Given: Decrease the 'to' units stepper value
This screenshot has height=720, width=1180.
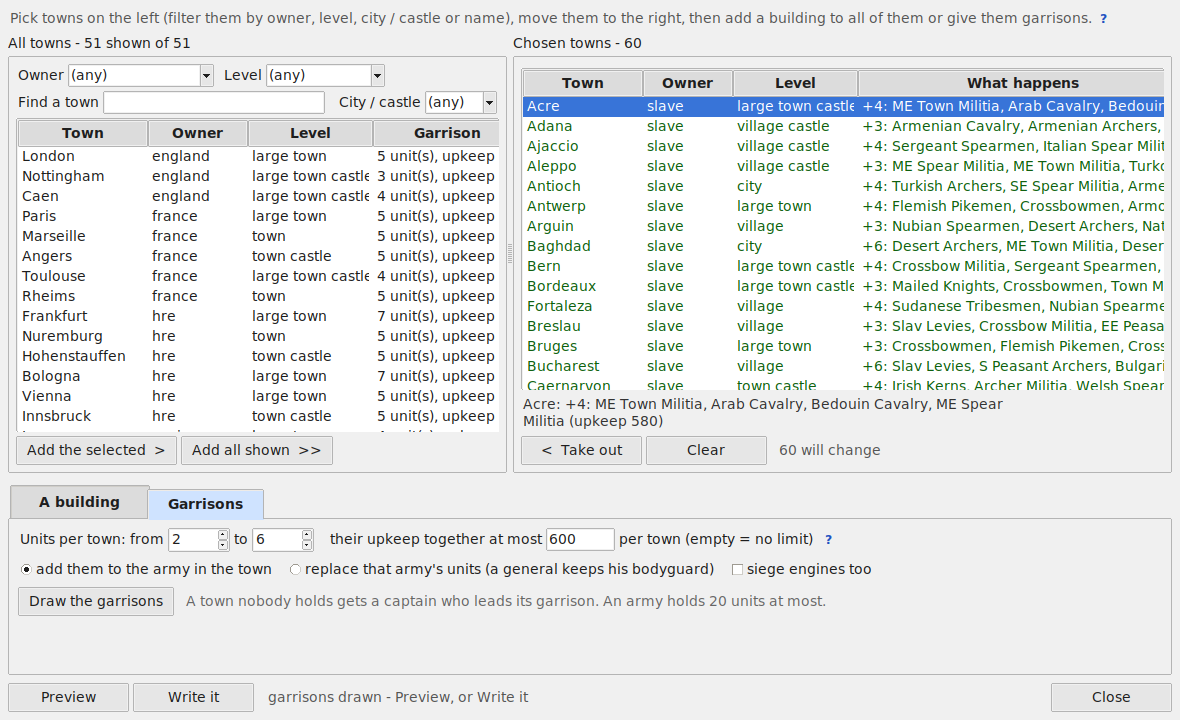Looking at the screenshot, I should tap(307, 545).
